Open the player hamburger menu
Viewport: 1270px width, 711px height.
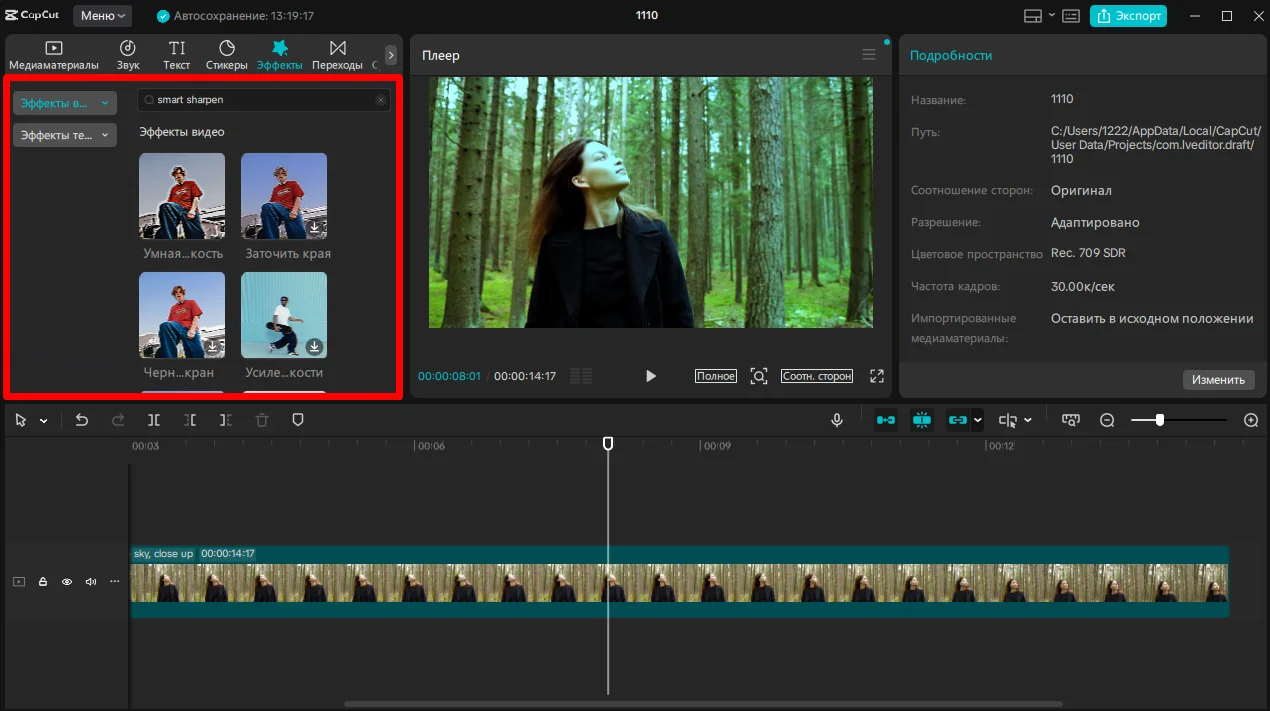click(869, 55)
